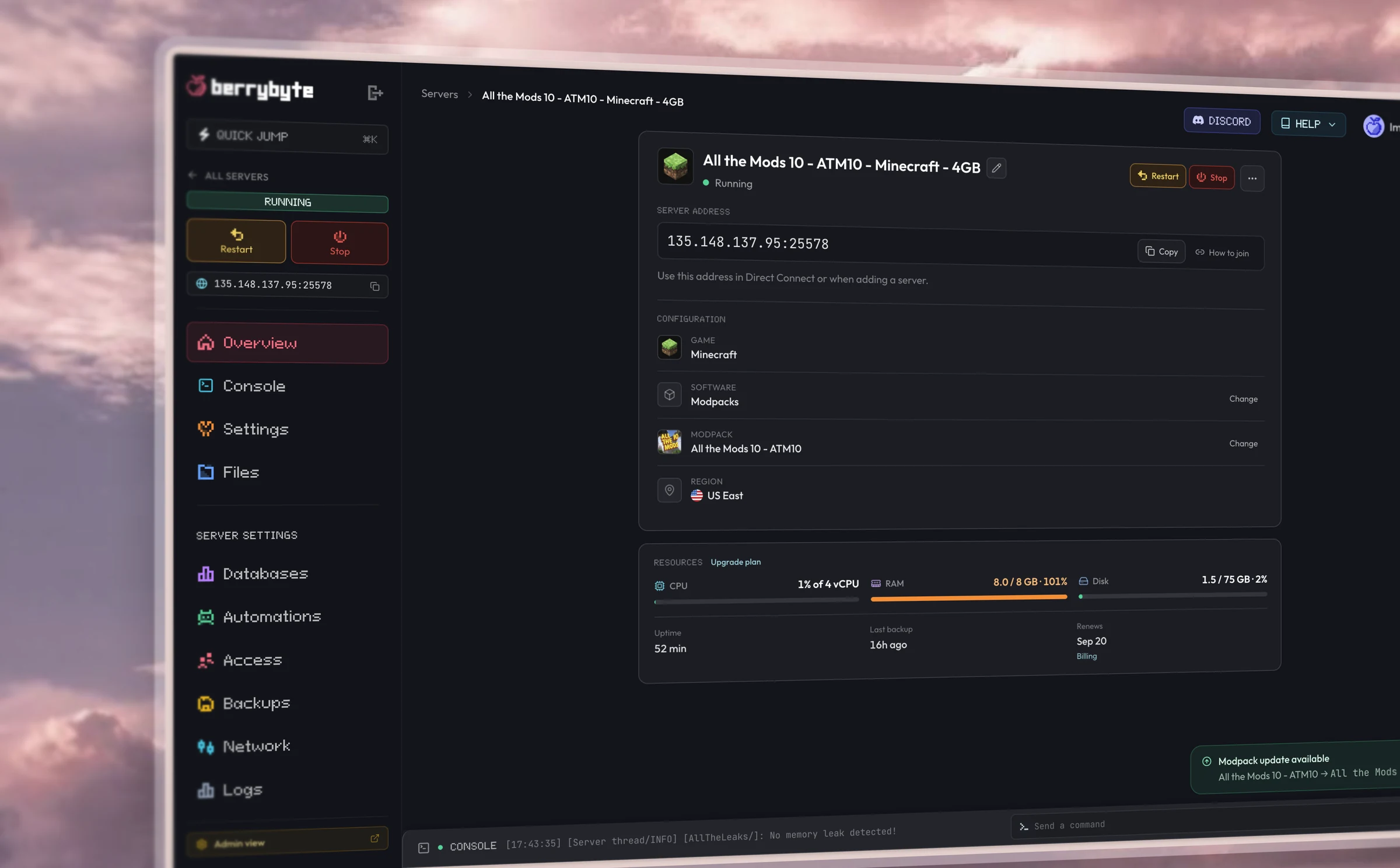The height and width of the screenshot is (868, 1400).
Task: Click the Region location pin icon
Action: click(669, 490)
